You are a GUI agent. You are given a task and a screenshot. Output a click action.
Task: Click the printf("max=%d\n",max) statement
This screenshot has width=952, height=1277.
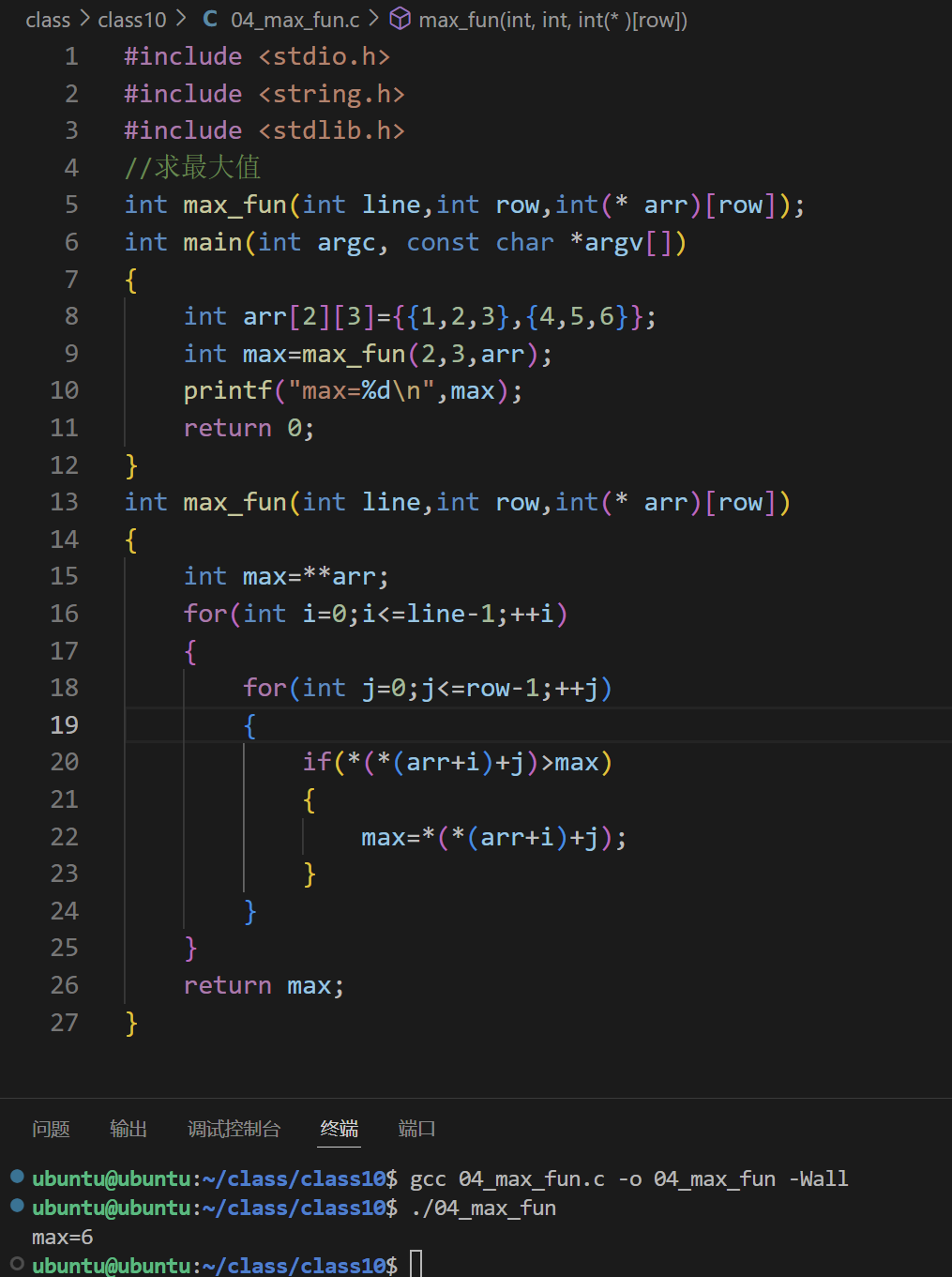pyautogui.click(x=353, y=390)
